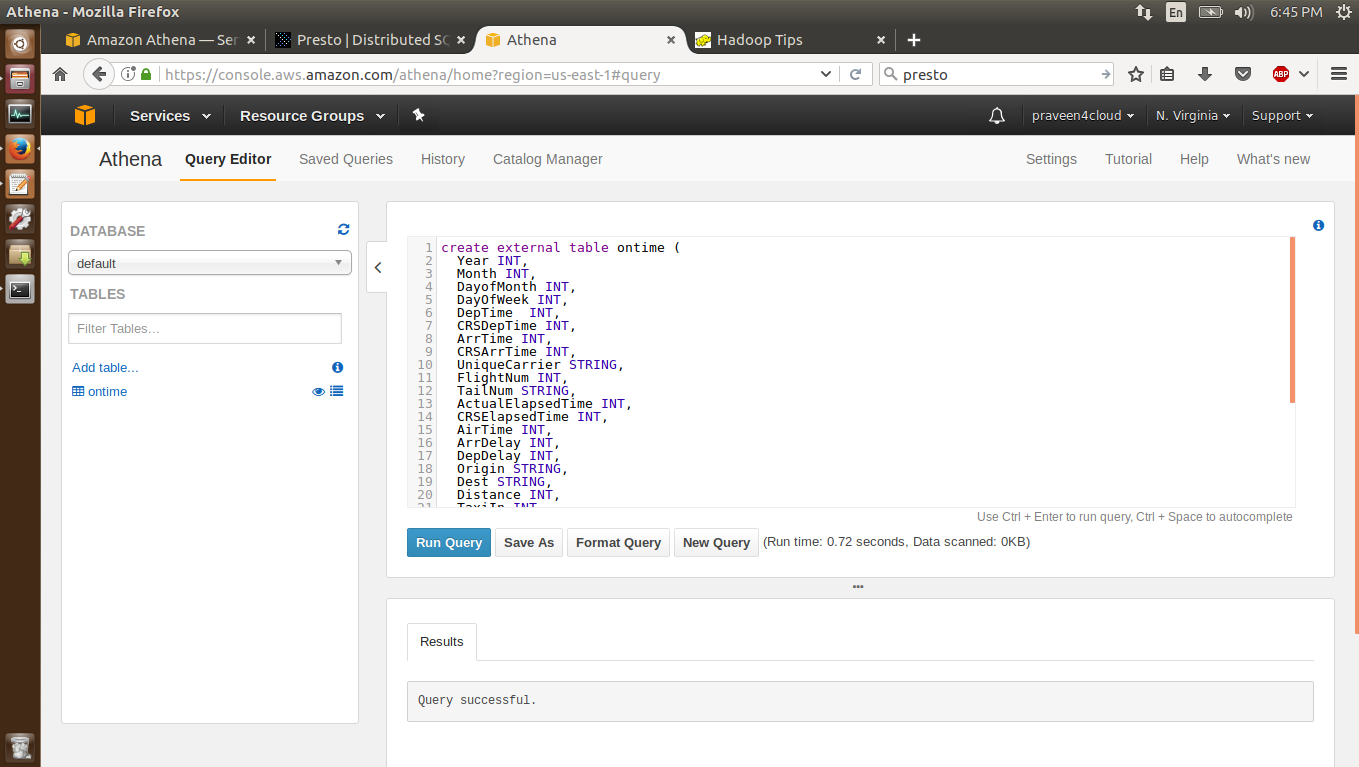Open the Firefox downloads panel
The image size is (1359, 767).
coord(1205,74)
